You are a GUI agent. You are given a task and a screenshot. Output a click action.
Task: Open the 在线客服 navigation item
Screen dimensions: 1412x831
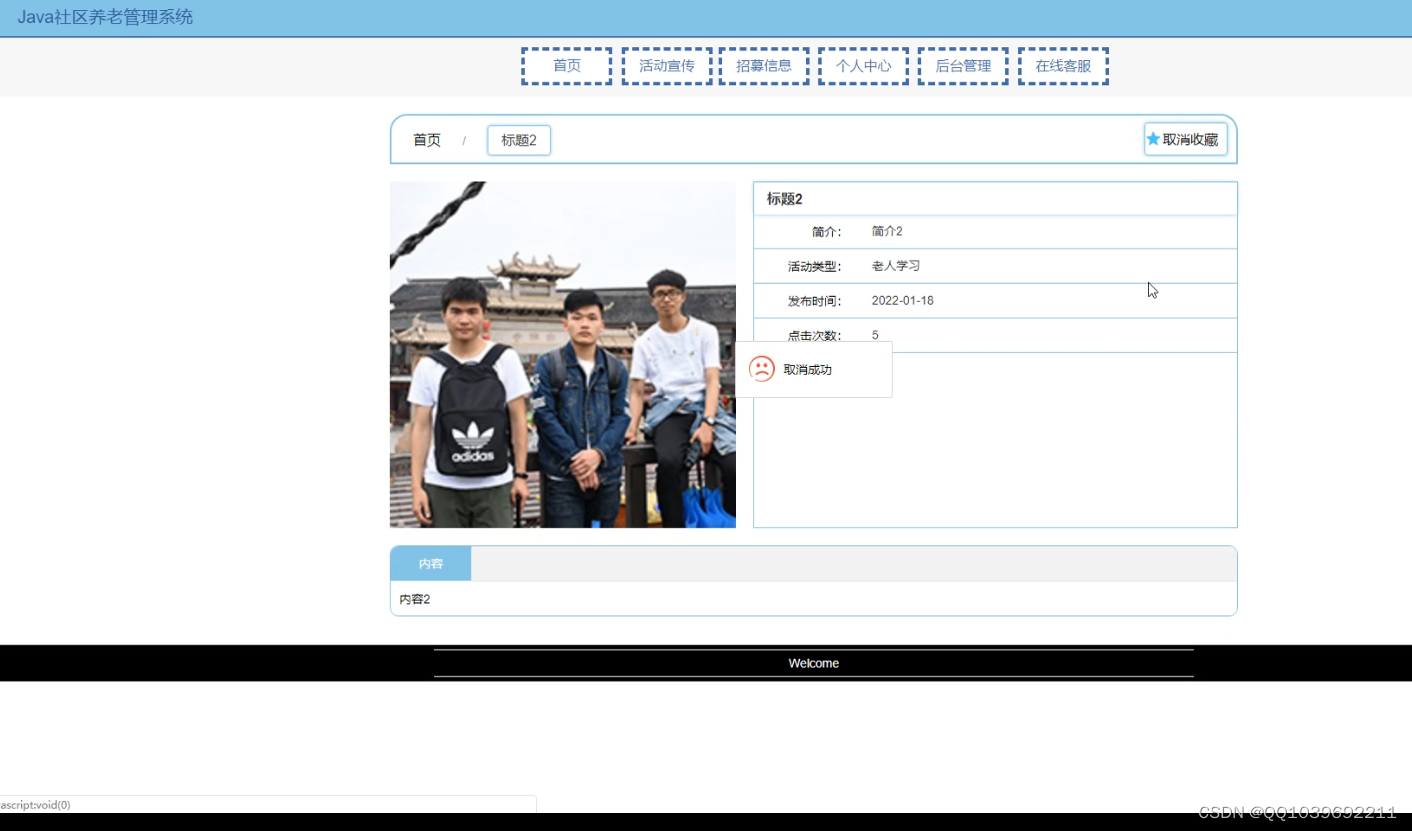click(1063, 65)
